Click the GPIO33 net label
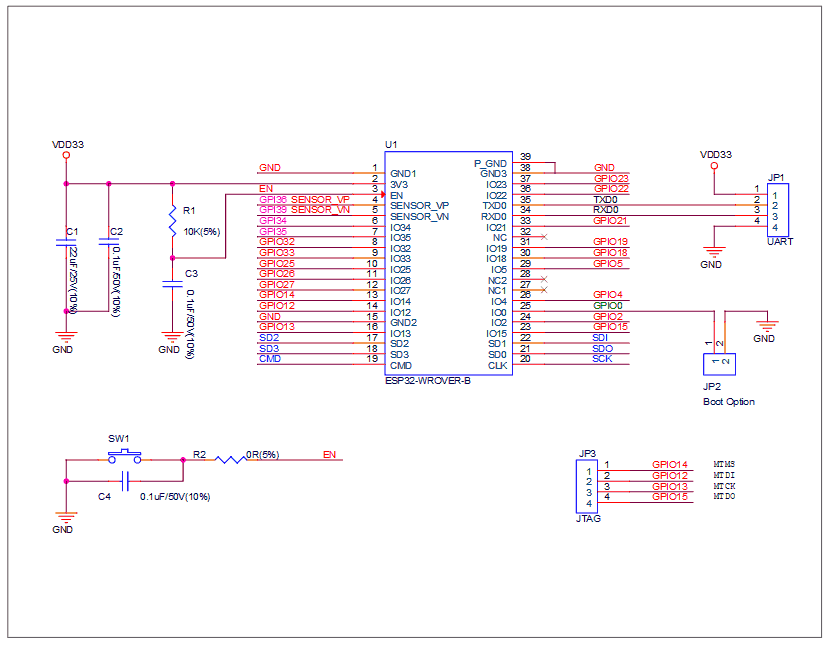The width and height of the screenshot is (829, 646). pyautogui.click(x=277, y=253)
